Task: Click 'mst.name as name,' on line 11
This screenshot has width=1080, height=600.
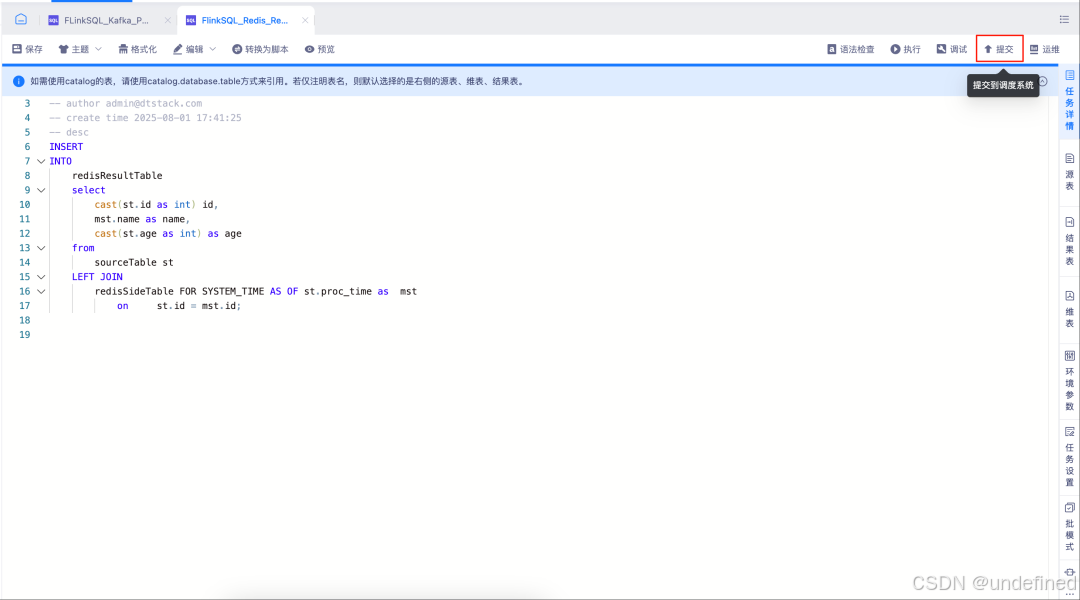Action: tap(142, 219)
